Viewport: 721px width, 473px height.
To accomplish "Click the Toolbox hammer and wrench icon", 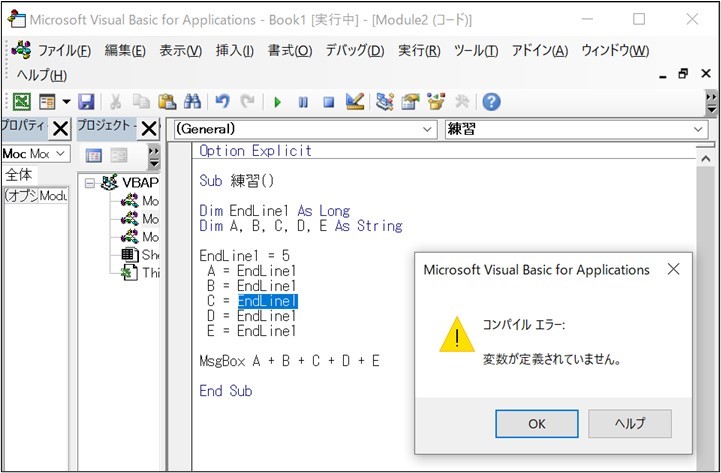I will (x=461, y=102).
